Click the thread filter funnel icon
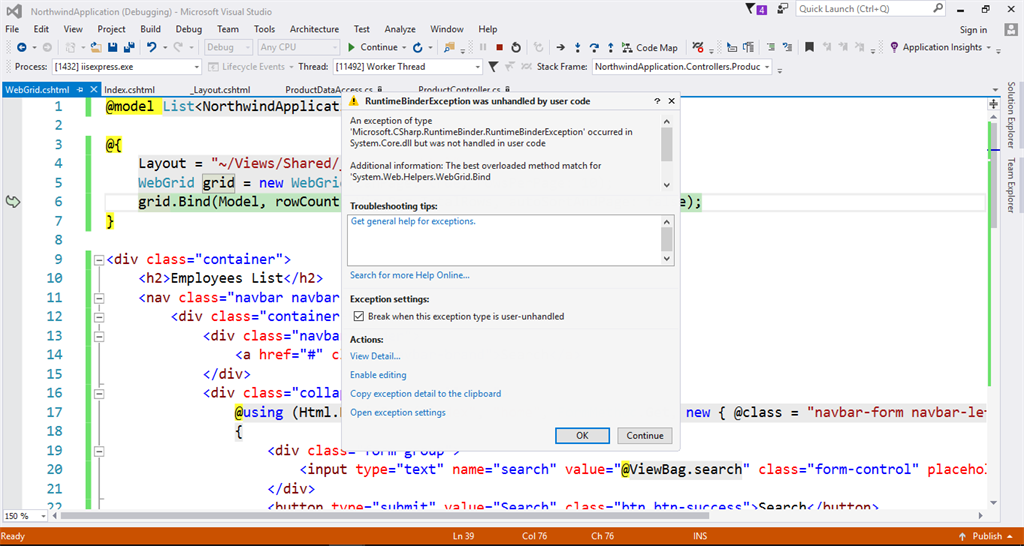The width and height of the screenshot is (1024, 546). point(493,67)
